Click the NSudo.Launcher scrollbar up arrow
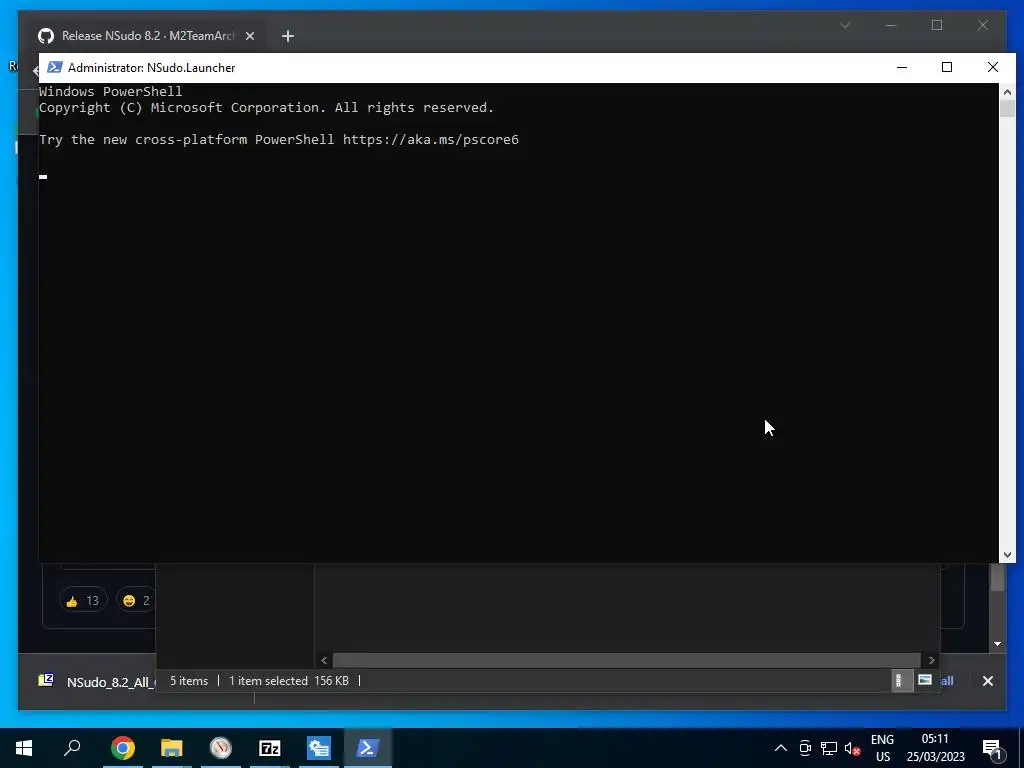The image size is (1024, 768). pyautogui.click(x=1007, y=92)
